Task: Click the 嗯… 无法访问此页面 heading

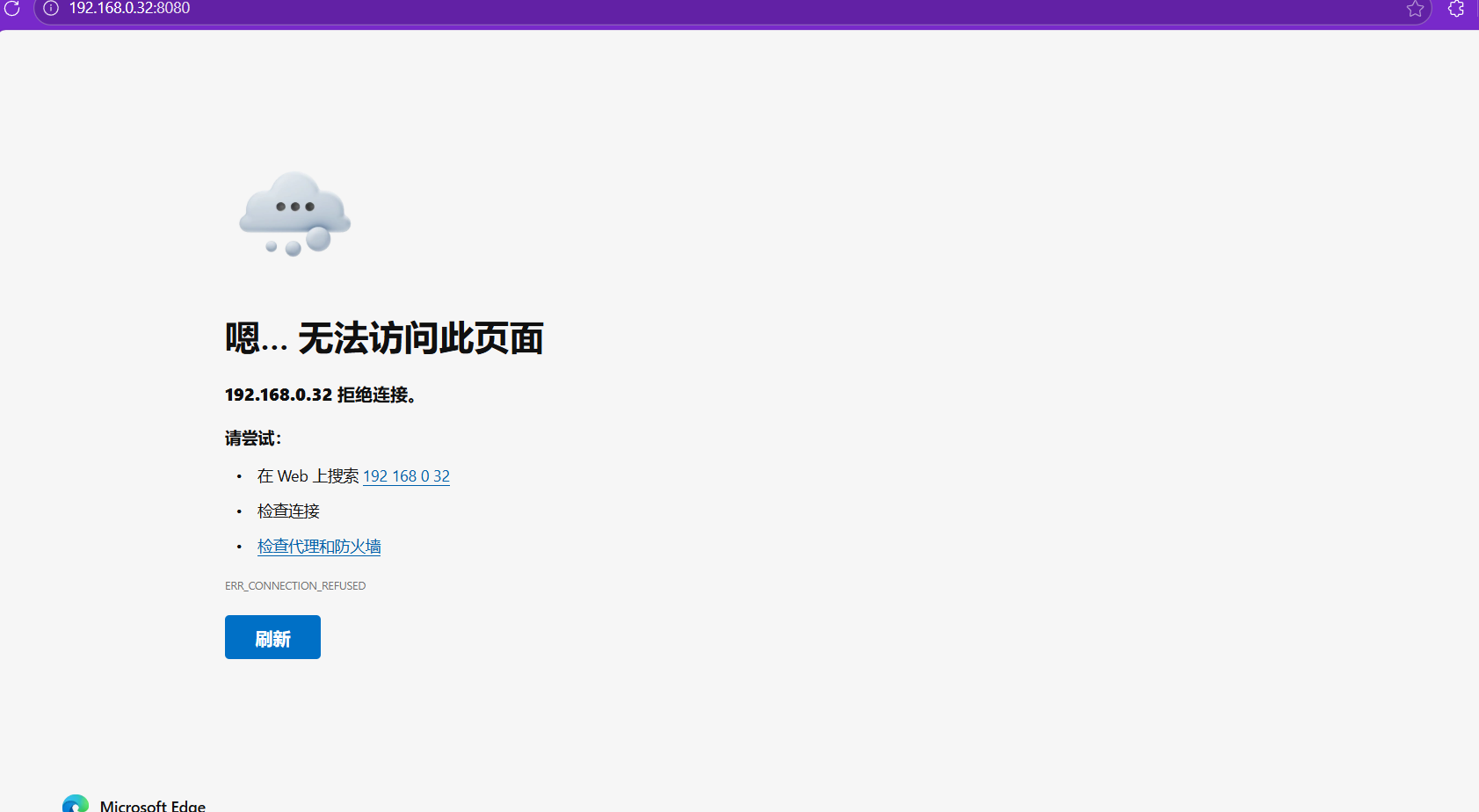Action: [x=384, y=338]
